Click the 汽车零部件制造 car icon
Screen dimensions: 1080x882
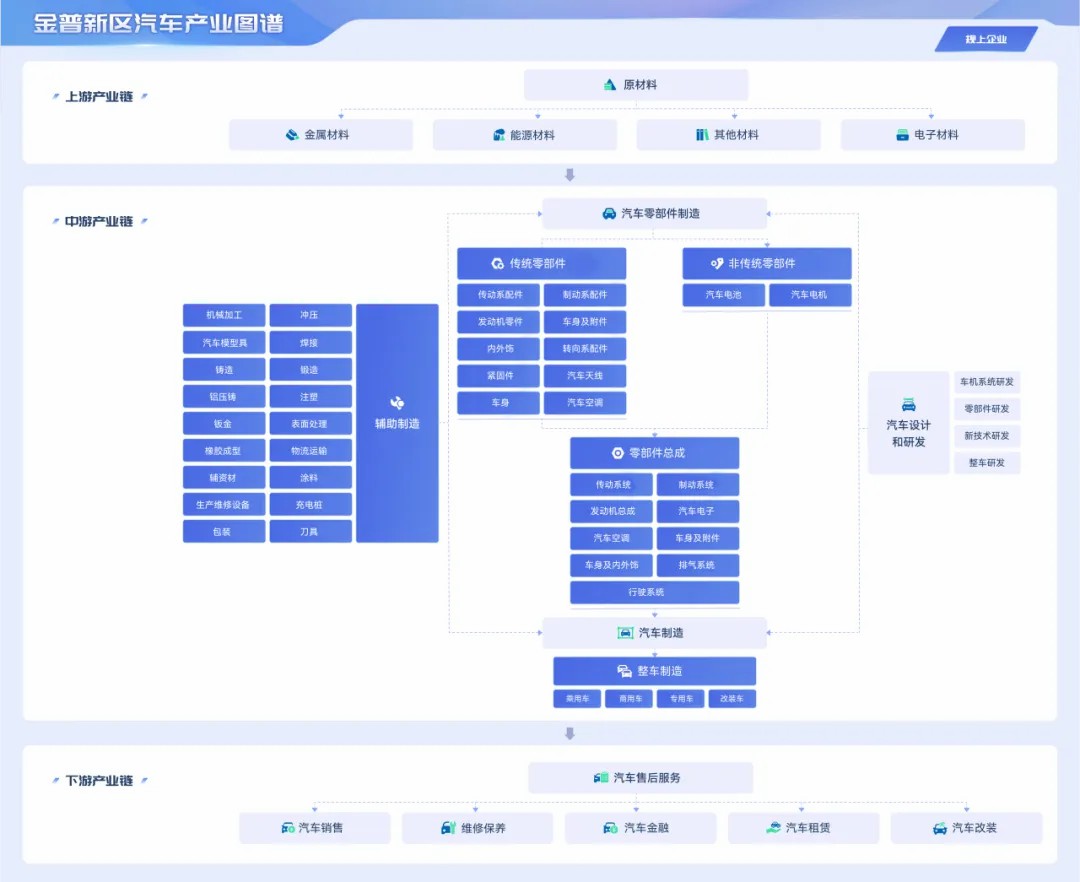point(609,213)
